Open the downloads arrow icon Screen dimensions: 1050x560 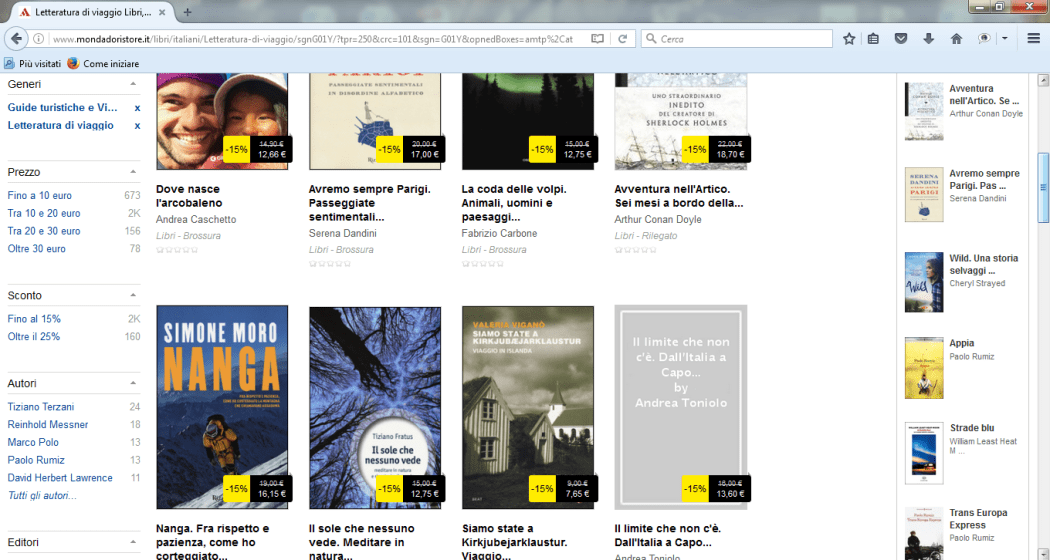(x=928, y=39)
